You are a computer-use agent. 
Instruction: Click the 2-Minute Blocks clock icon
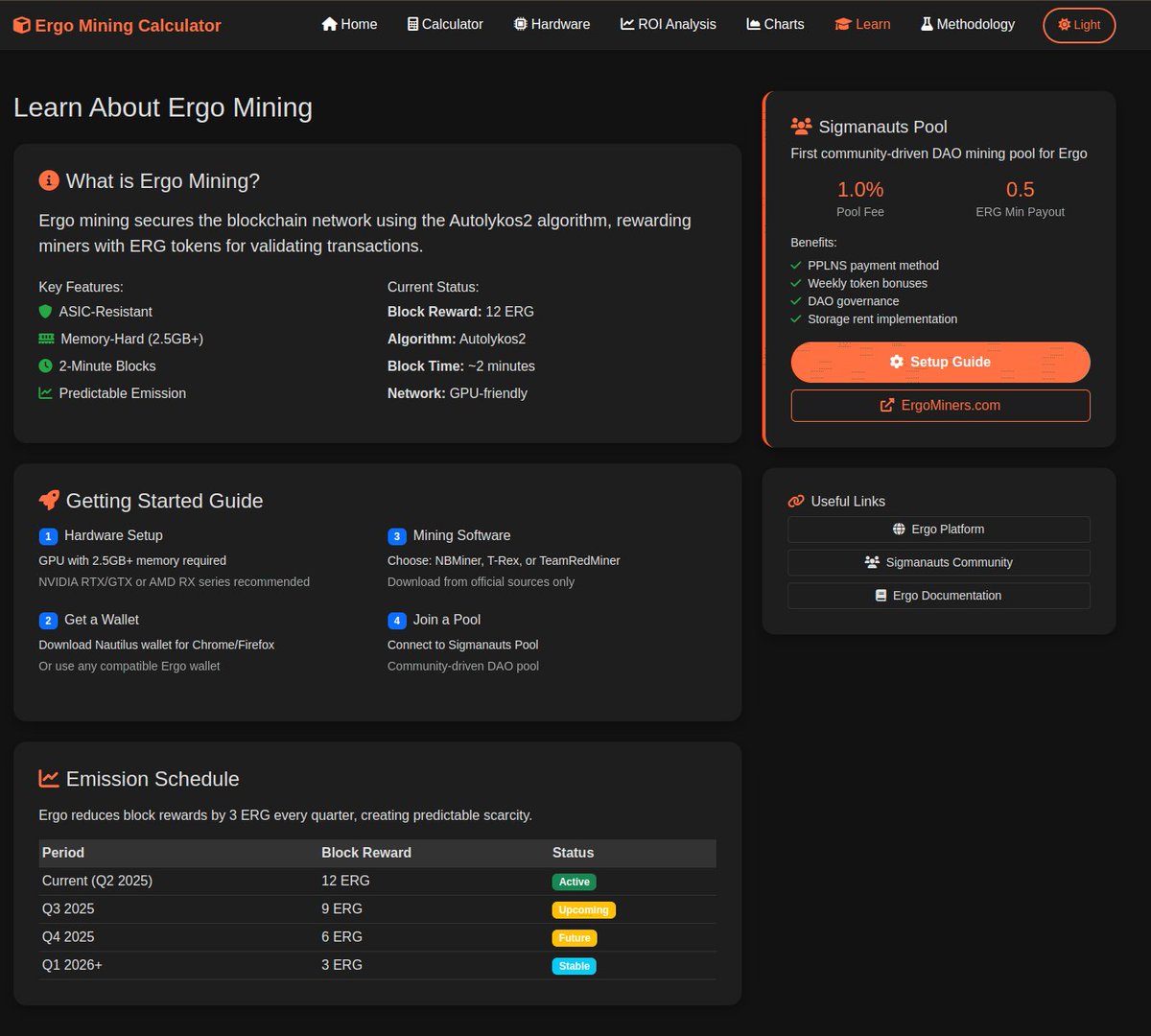[45, 366]
